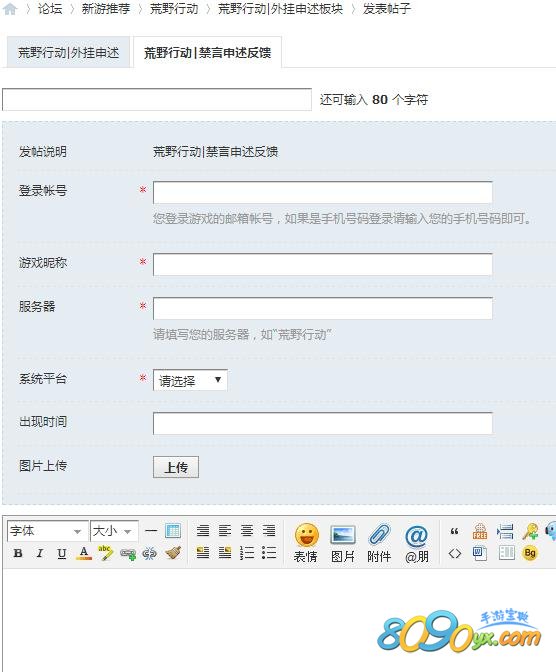Click the 服务器 input field
Screen dimensions: 556x672
point(322,308)
